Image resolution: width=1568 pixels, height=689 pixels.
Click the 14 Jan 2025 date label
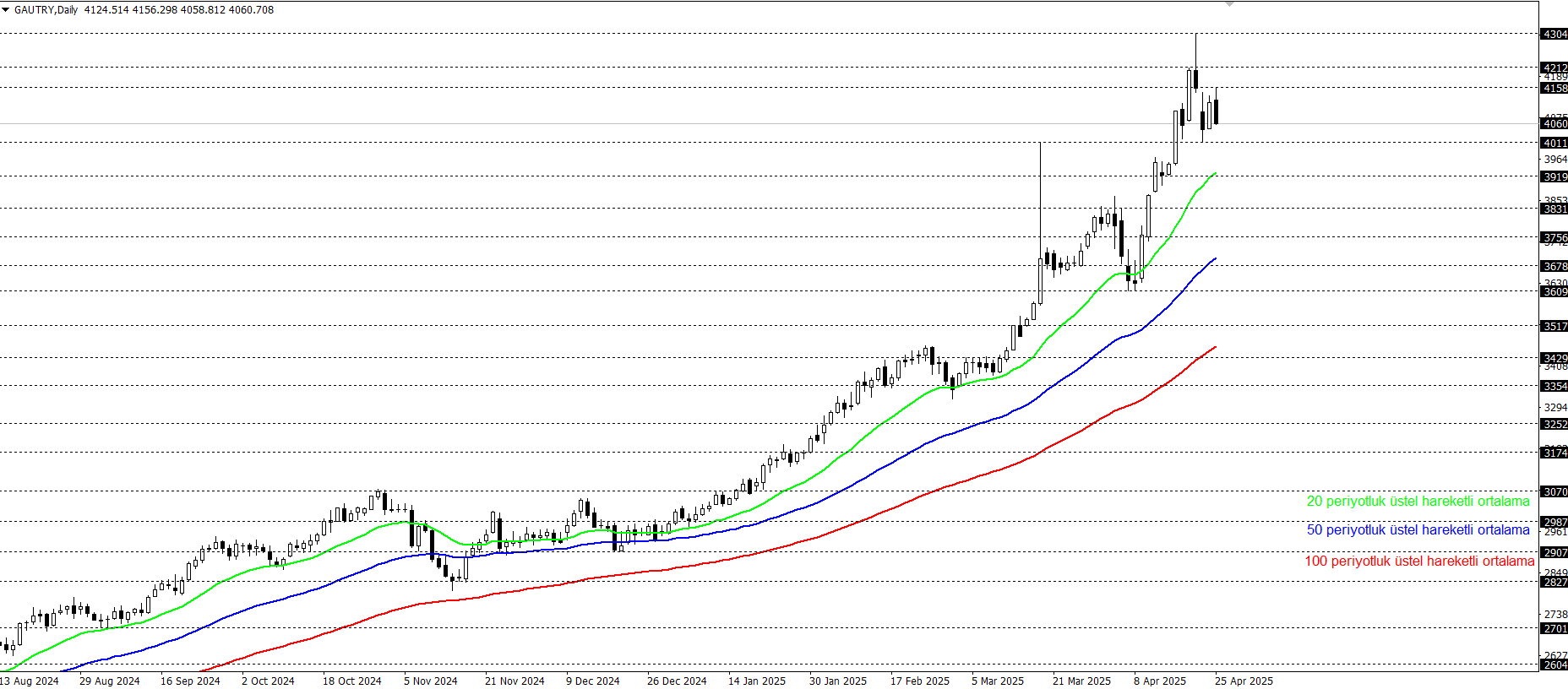pyautogui.click(x=757, y=681)
